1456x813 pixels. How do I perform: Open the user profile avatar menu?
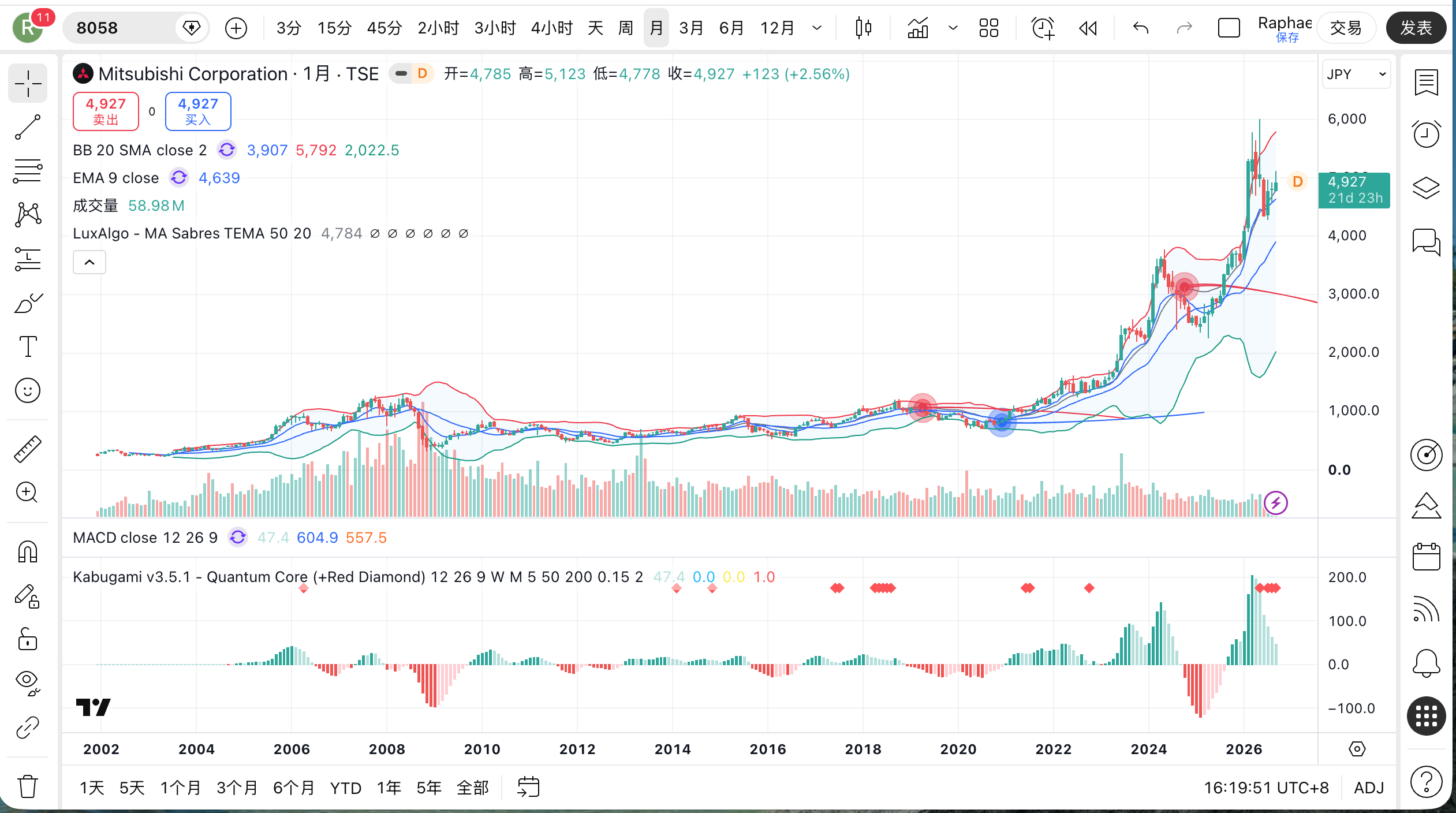pyautogui.click(x=28, y=28)
